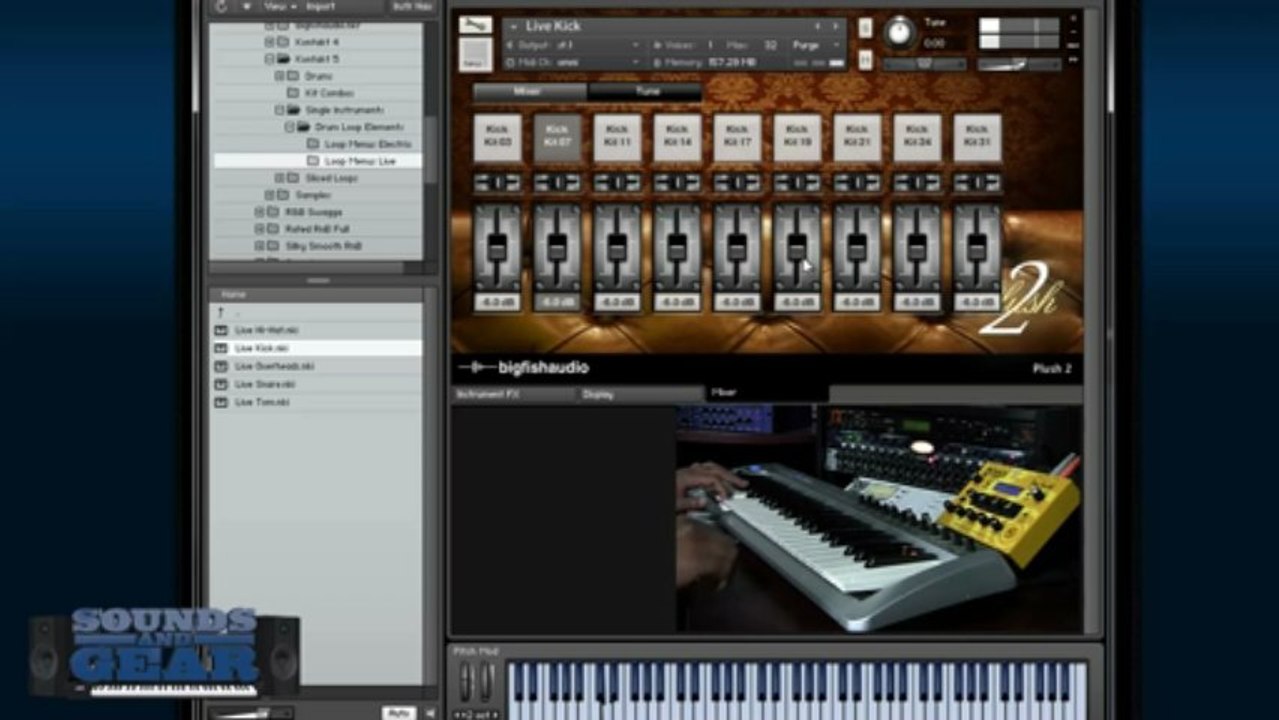The height and width of the screenshot is (720, 1279).
Task: Select the Kick Kit 24 pad
Action: pyautogui.click(x=917, y=137)
